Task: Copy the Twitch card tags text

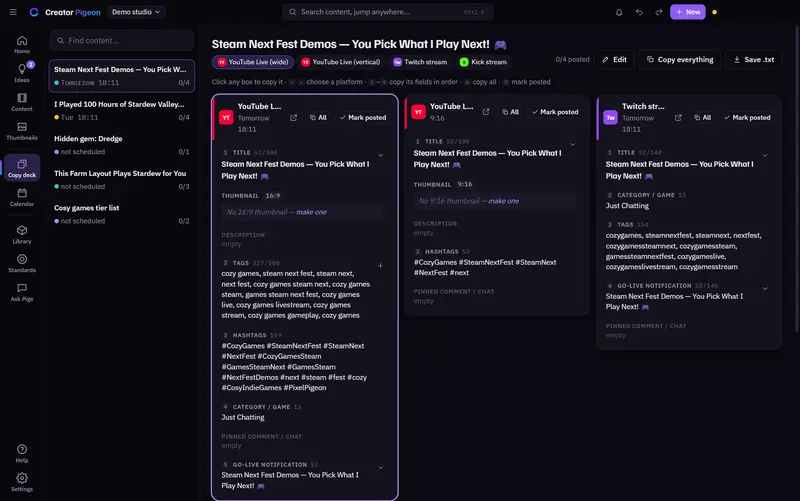Action: click(684, 251)
